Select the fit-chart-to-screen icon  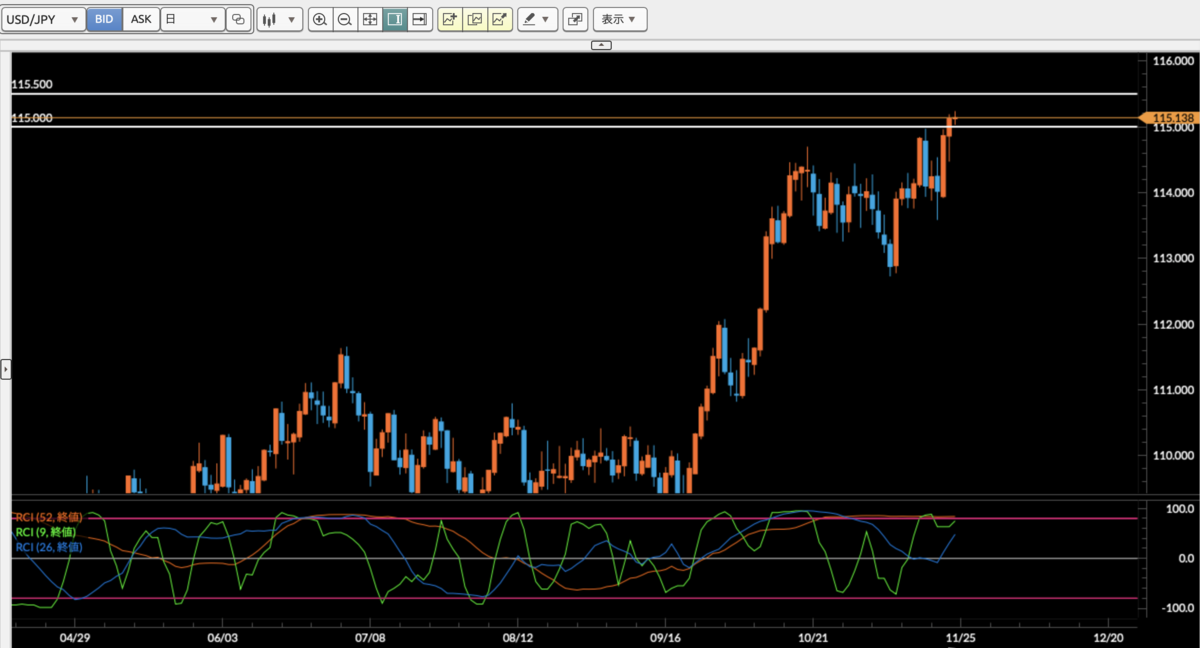(x=369, y=18)
